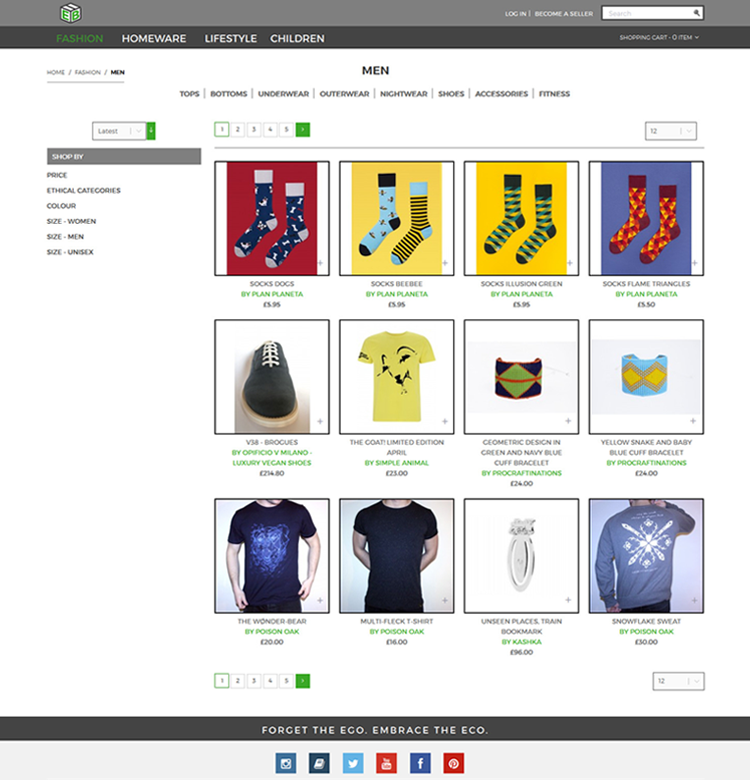Open the Pinterest page from footer
Screen dimensions: 750x780
[454, 763]
